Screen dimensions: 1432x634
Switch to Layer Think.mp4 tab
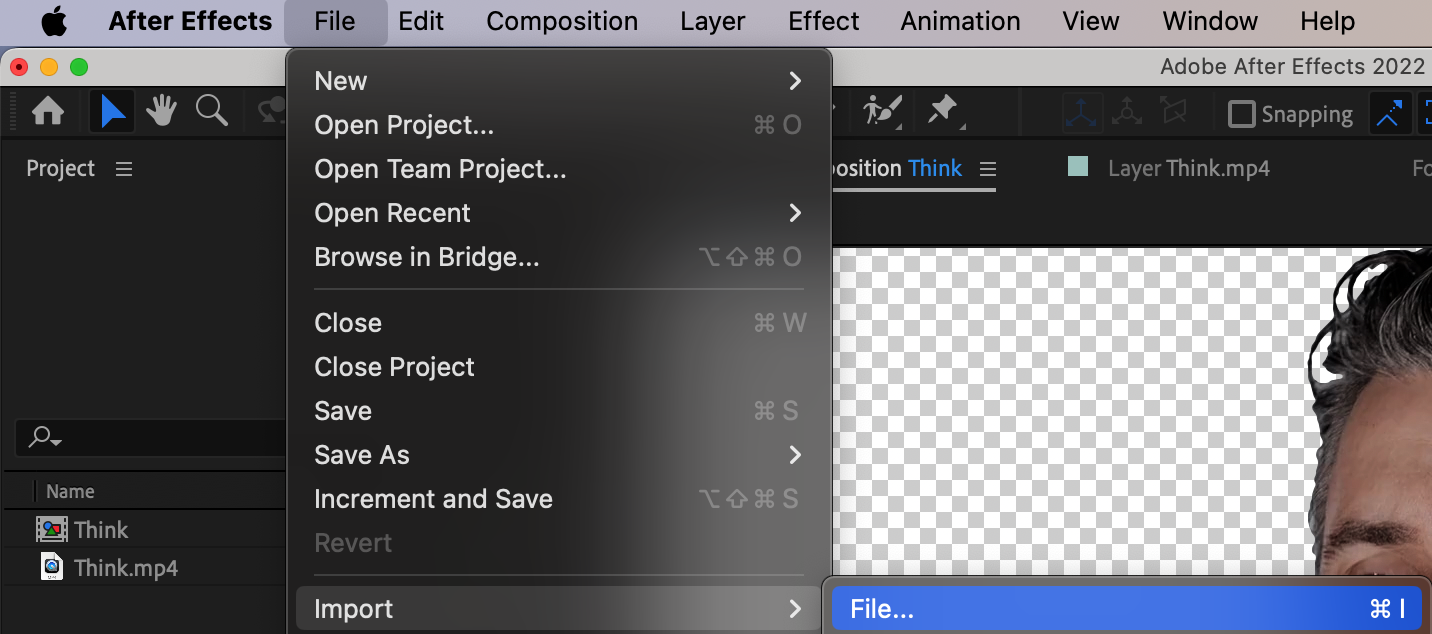pyautogui.click(x=1187, y=169)
